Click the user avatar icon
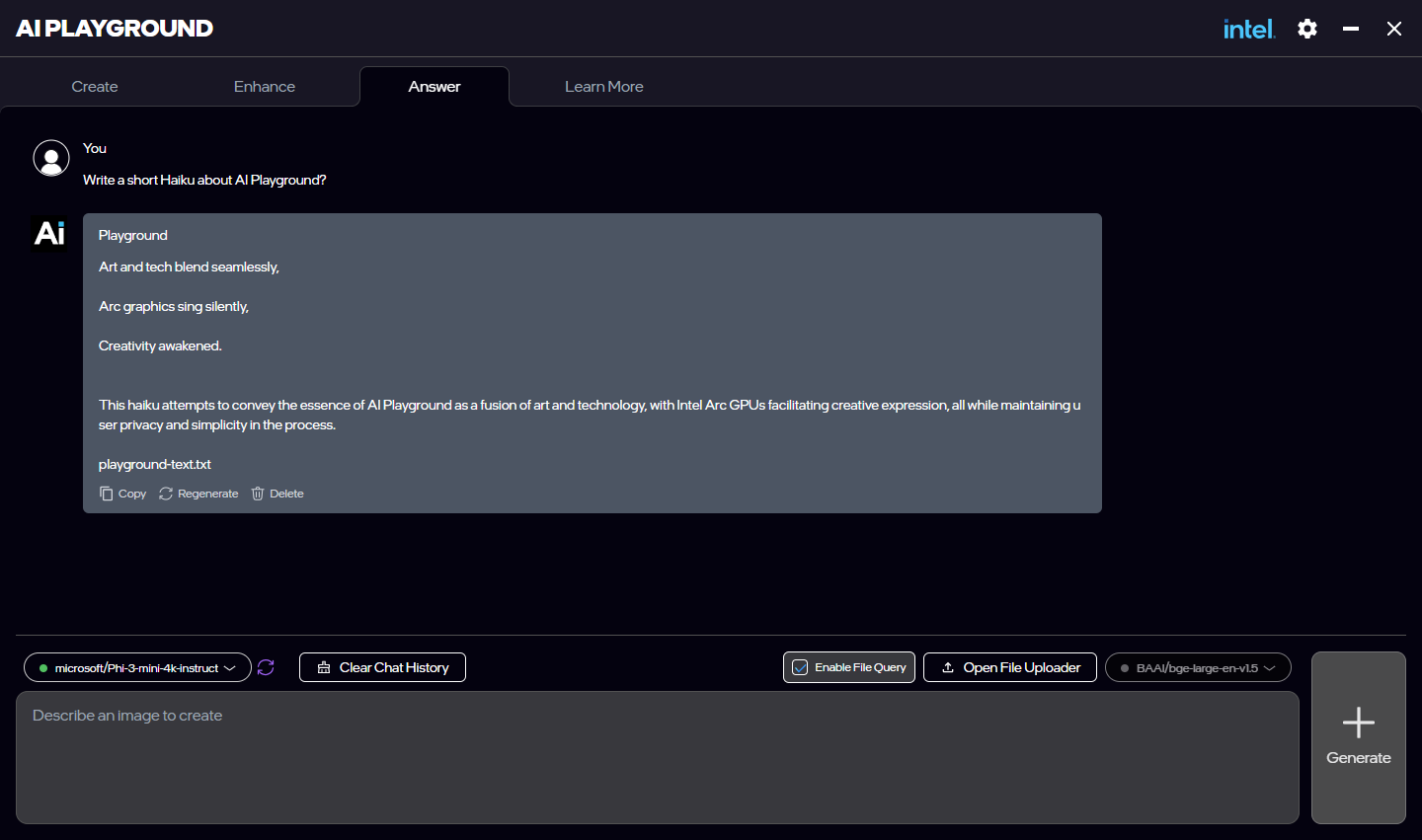 point(51,158)
